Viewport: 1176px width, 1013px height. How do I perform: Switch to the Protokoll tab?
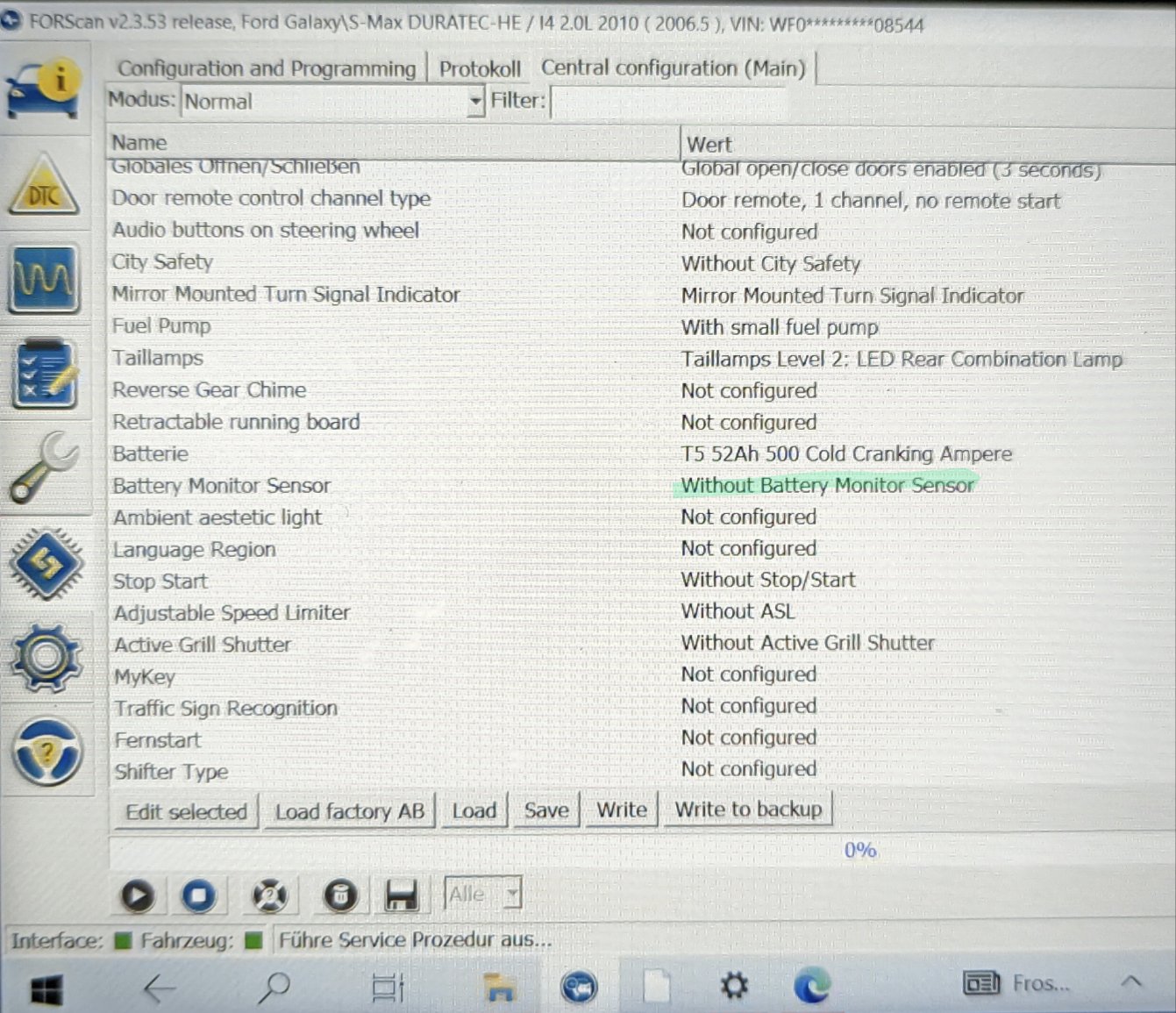[x=480, y=68]
